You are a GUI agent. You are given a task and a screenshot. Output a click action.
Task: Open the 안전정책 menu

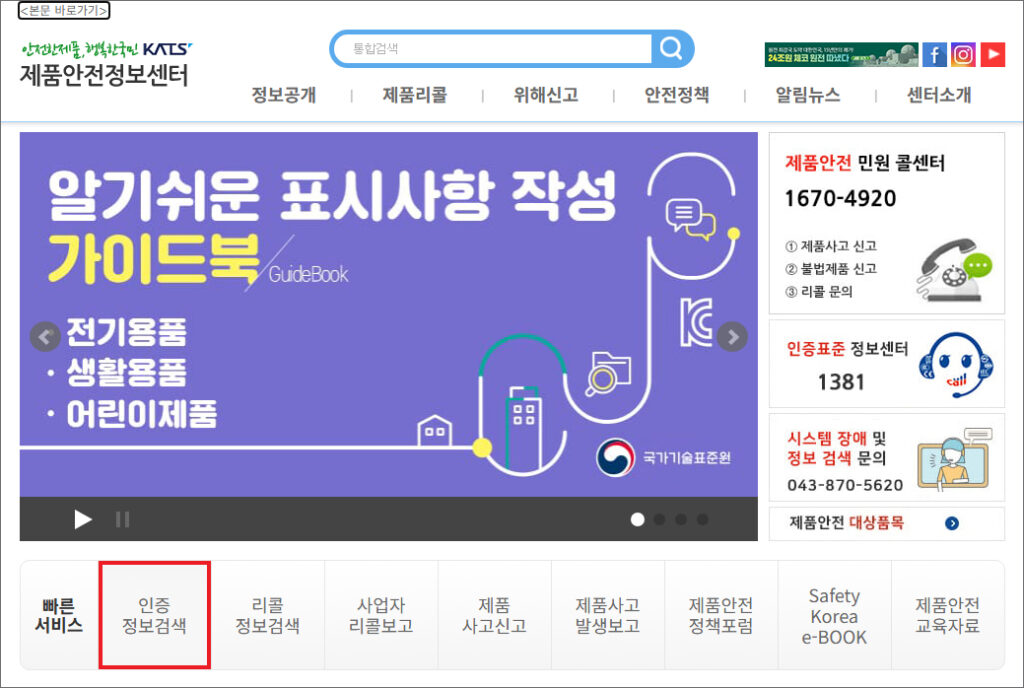(x=677, y=96)
